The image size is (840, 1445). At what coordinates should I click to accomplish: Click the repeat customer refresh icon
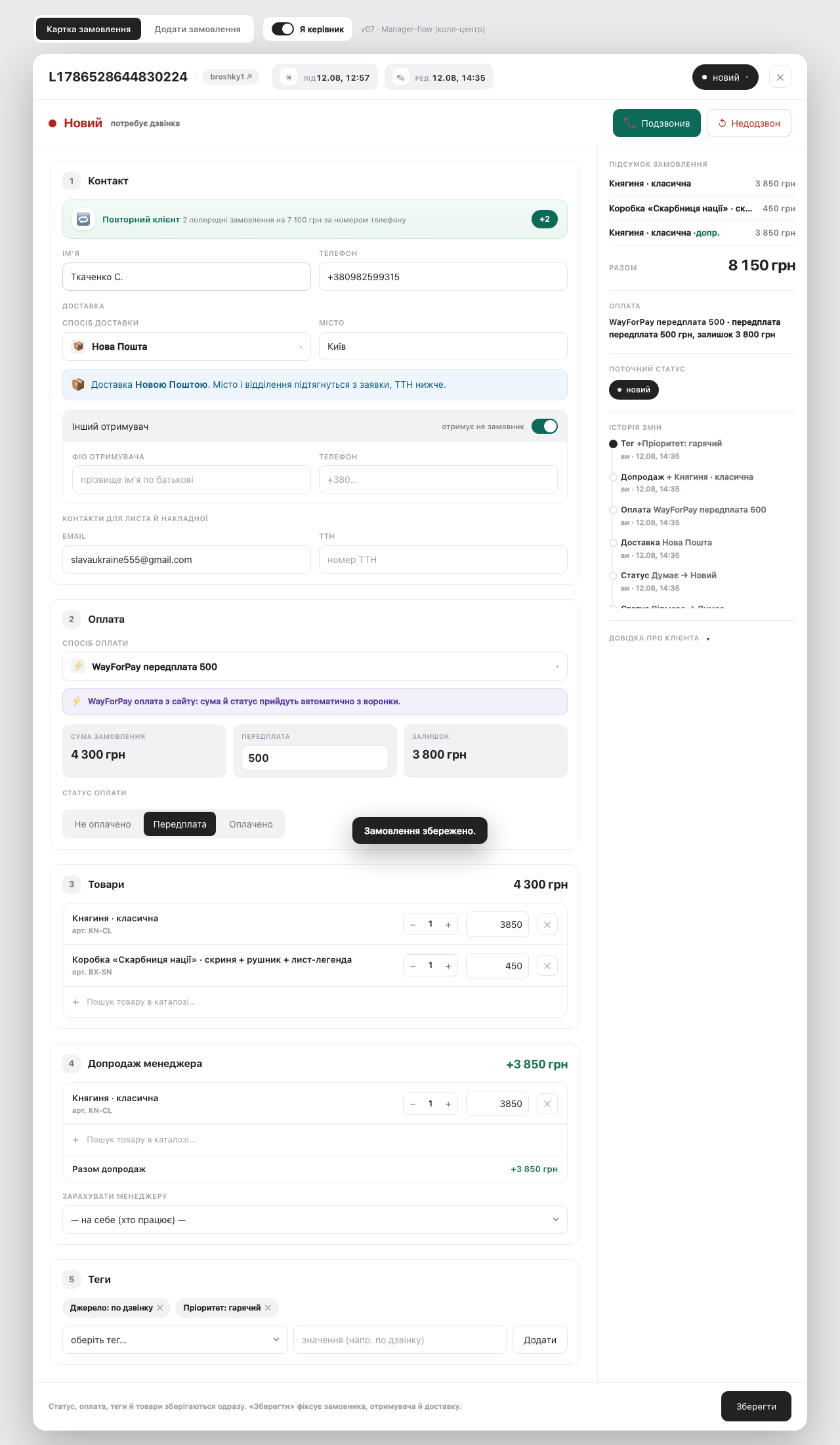click(x=83, y=219)
